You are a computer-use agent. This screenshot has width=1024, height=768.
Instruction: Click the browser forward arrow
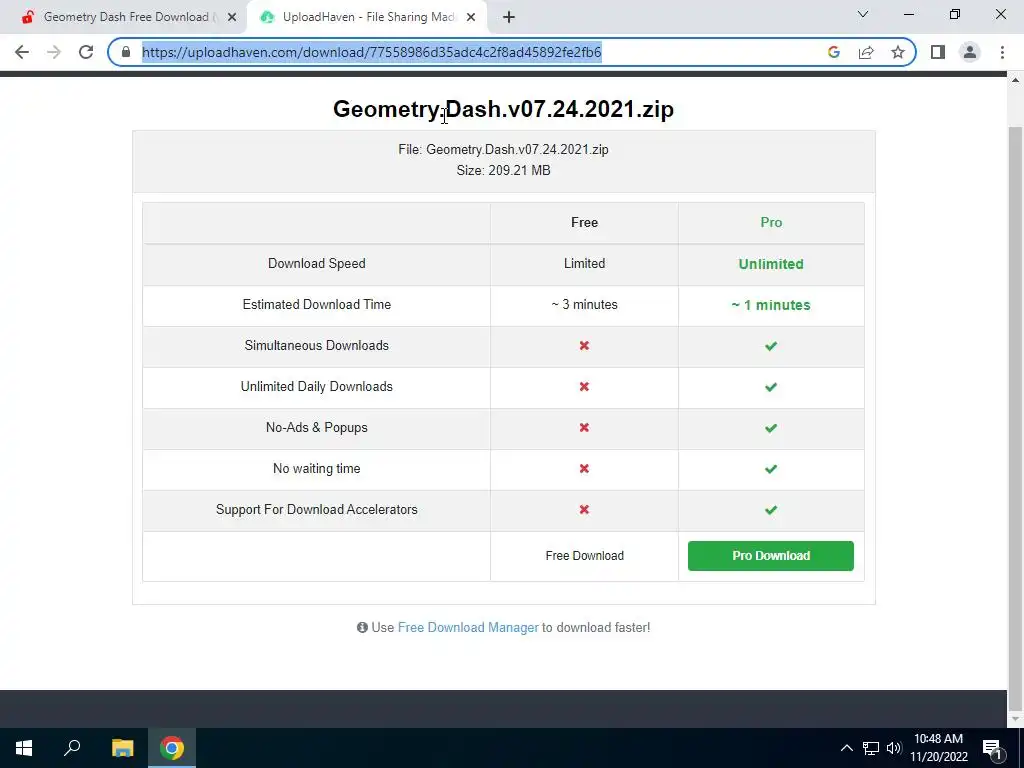click(x=54, y=52)
